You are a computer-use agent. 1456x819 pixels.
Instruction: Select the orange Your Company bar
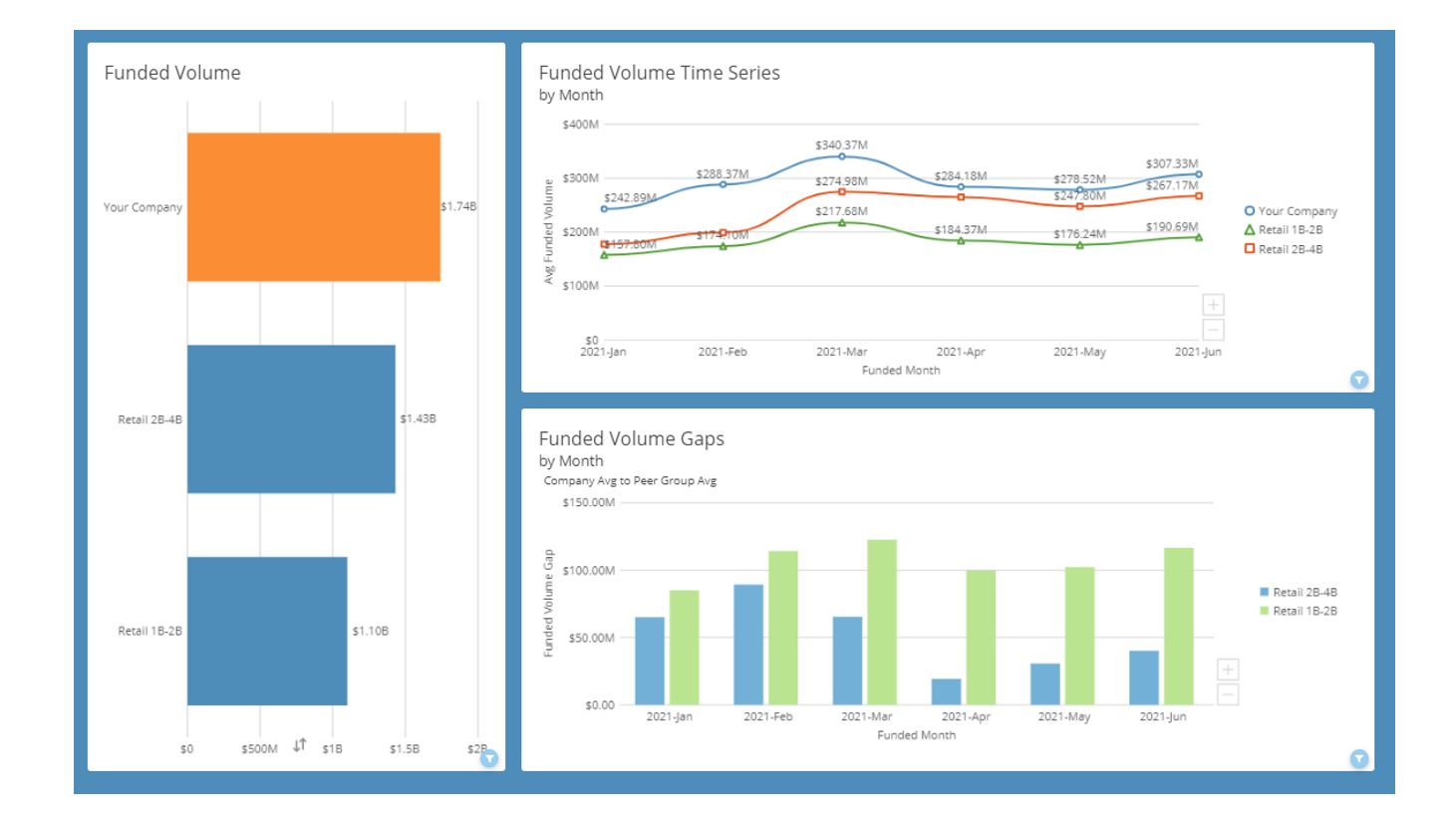[314, 207]
